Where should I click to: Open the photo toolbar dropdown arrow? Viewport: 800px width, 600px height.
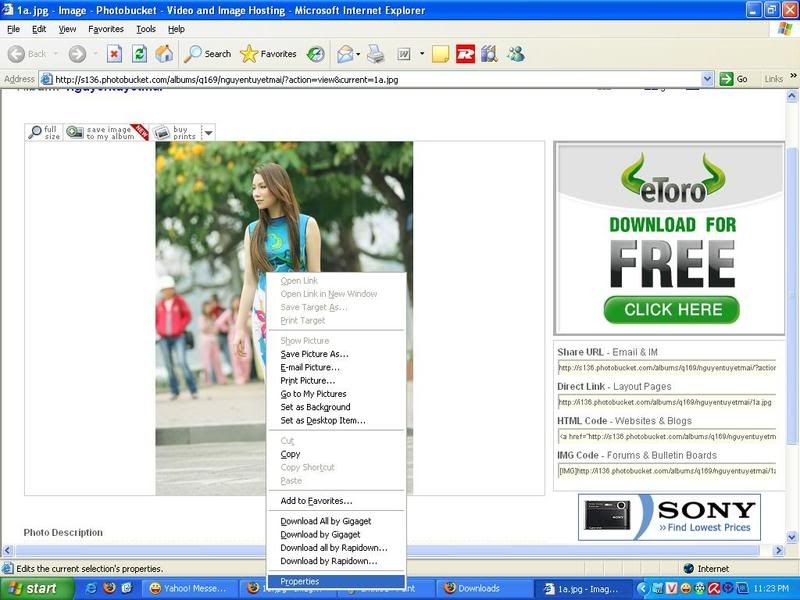pos(208,133)
